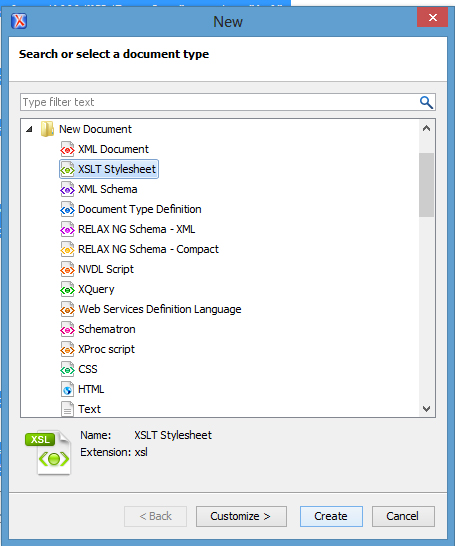Click the Document Type Definition blue icon
The height and width of the screenshot is (546, 455).
coord(67,209)
